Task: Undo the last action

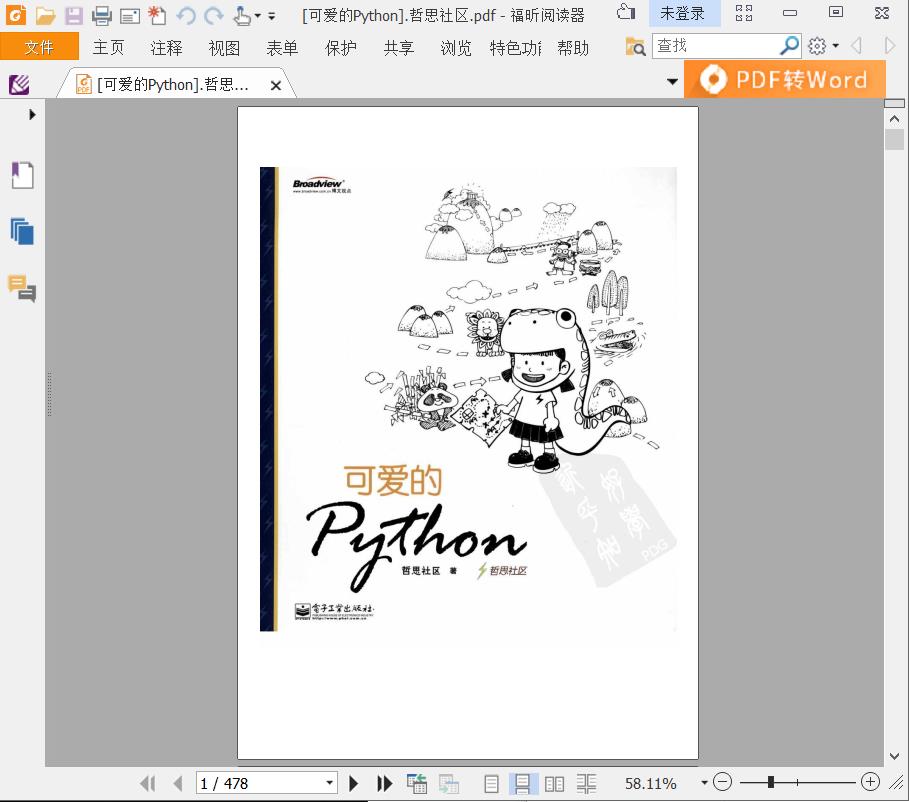Action: (186, 16)
